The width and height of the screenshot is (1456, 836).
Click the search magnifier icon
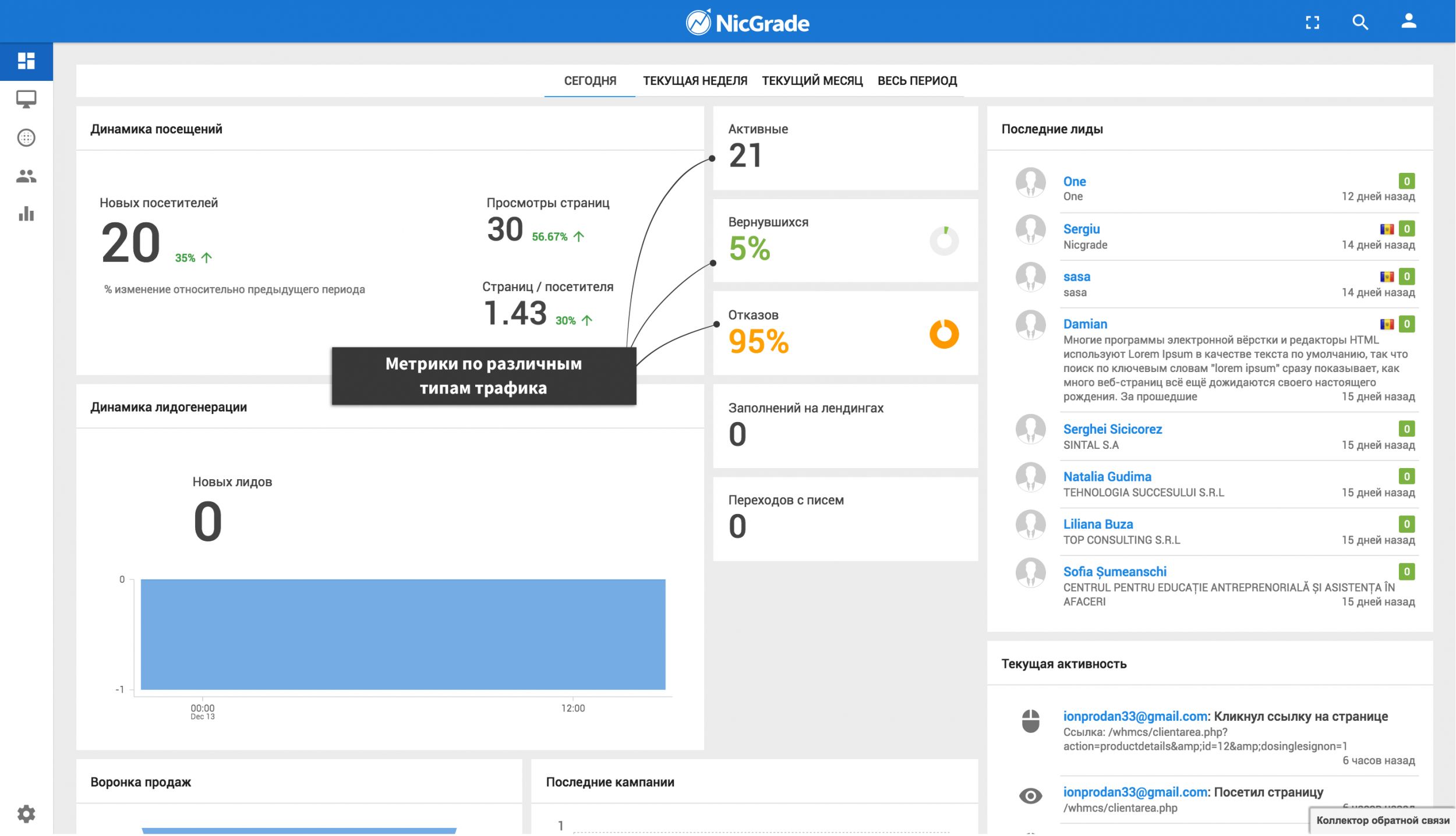coord(1360,23)
